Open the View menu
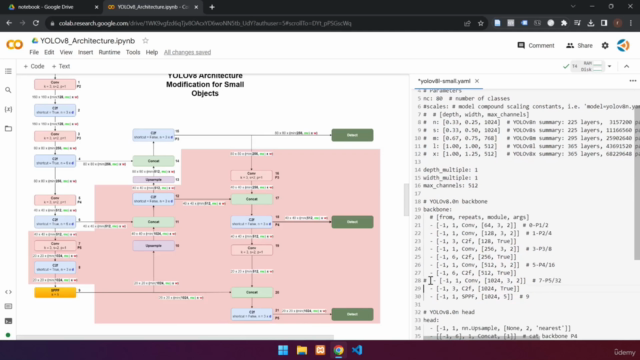 point(66,52)
